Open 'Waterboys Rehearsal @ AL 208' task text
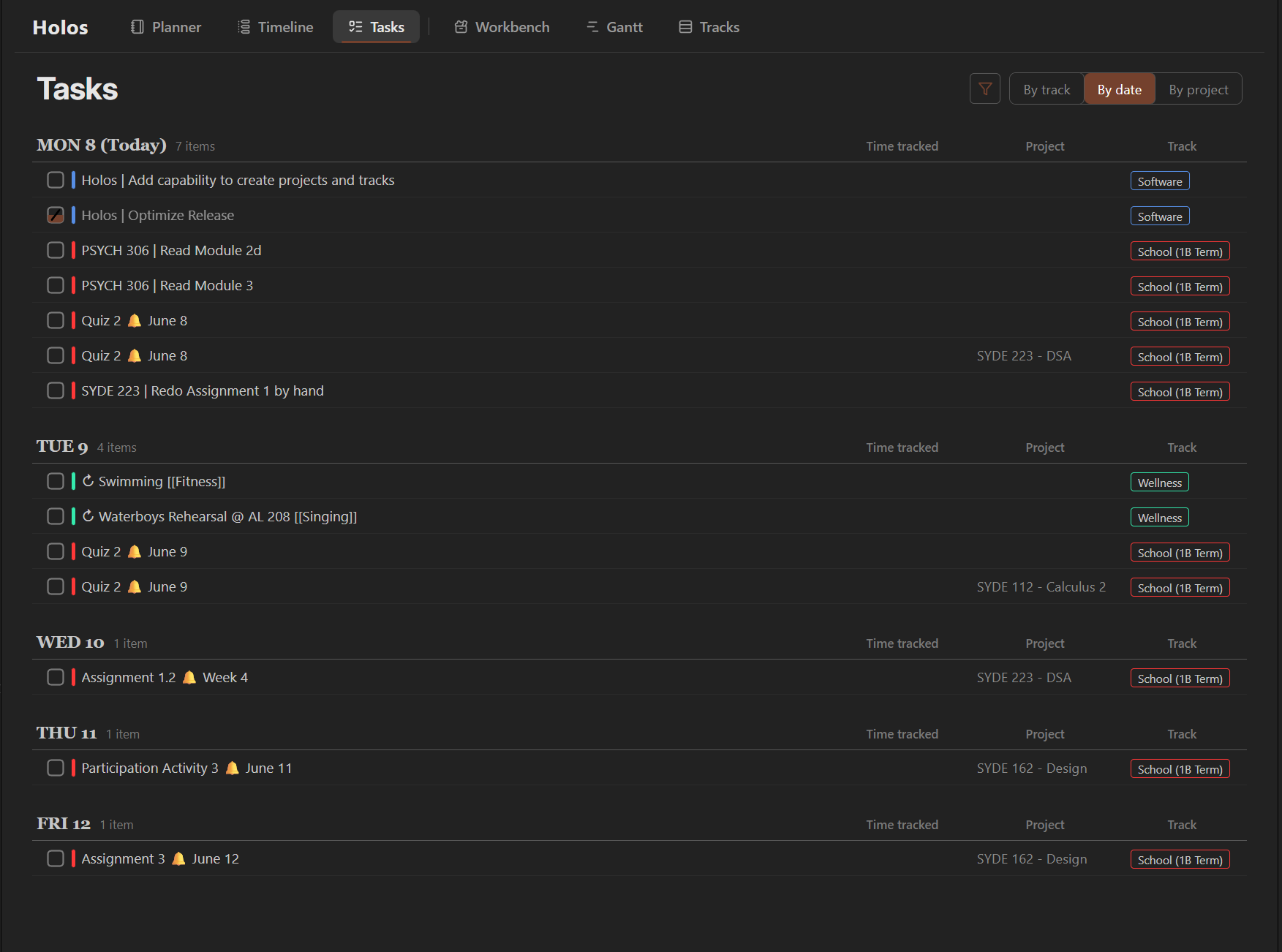This screenshot has height=952, width=1282. point(227,516)
